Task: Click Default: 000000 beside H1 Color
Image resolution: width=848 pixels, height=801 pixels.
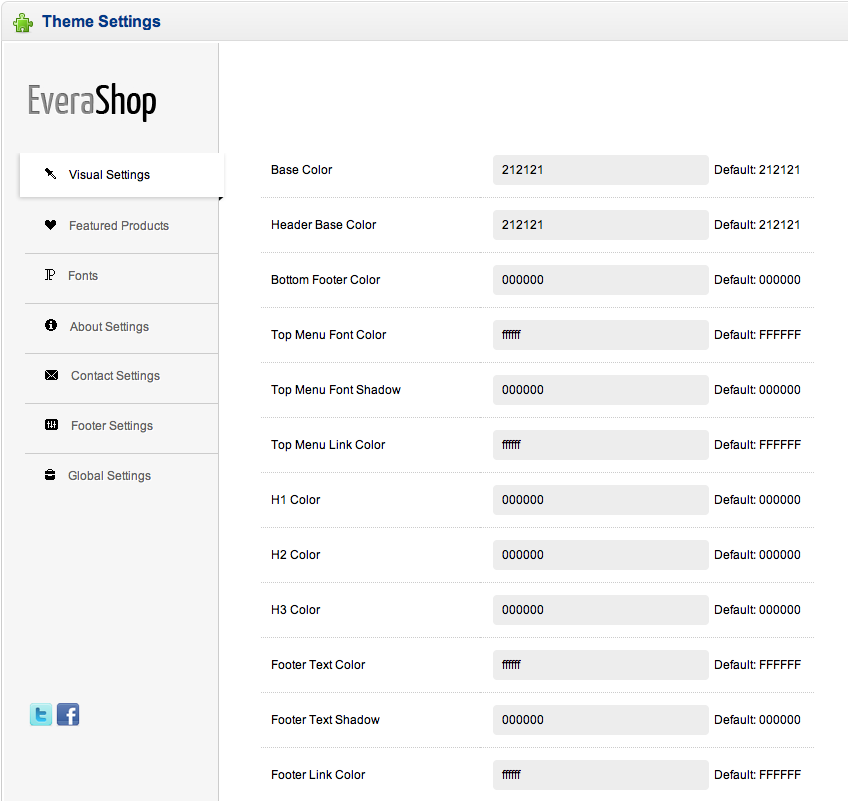Action: 757,500
